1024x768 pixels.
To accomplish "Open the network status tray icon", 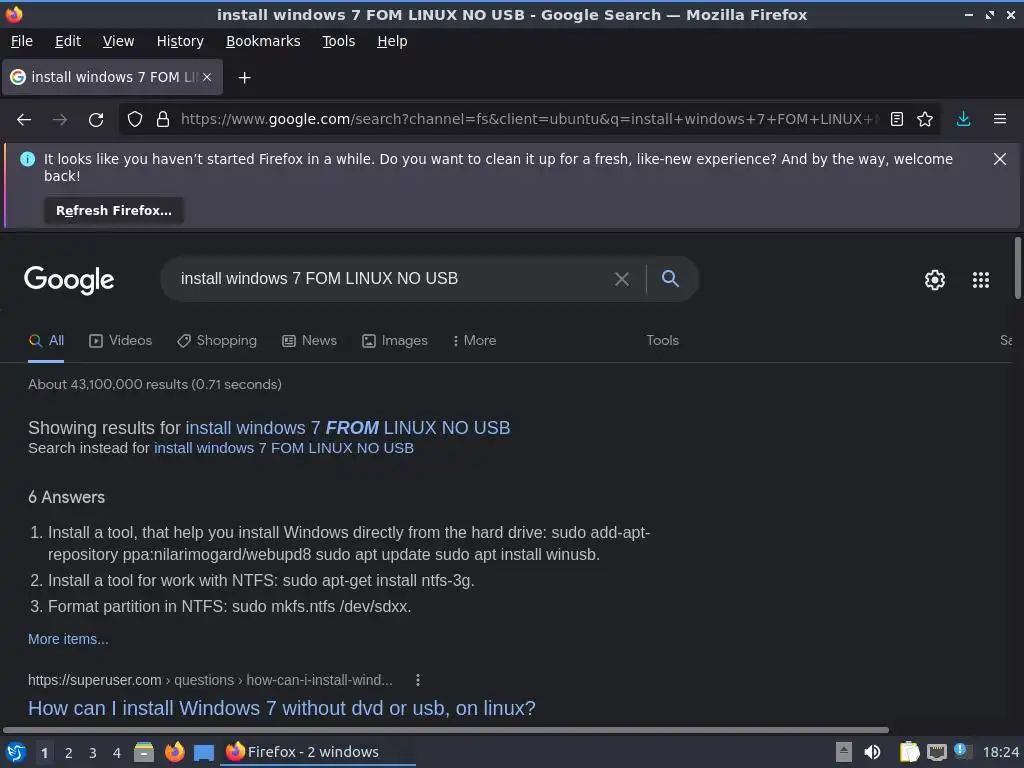I will [x=937, y=752].
